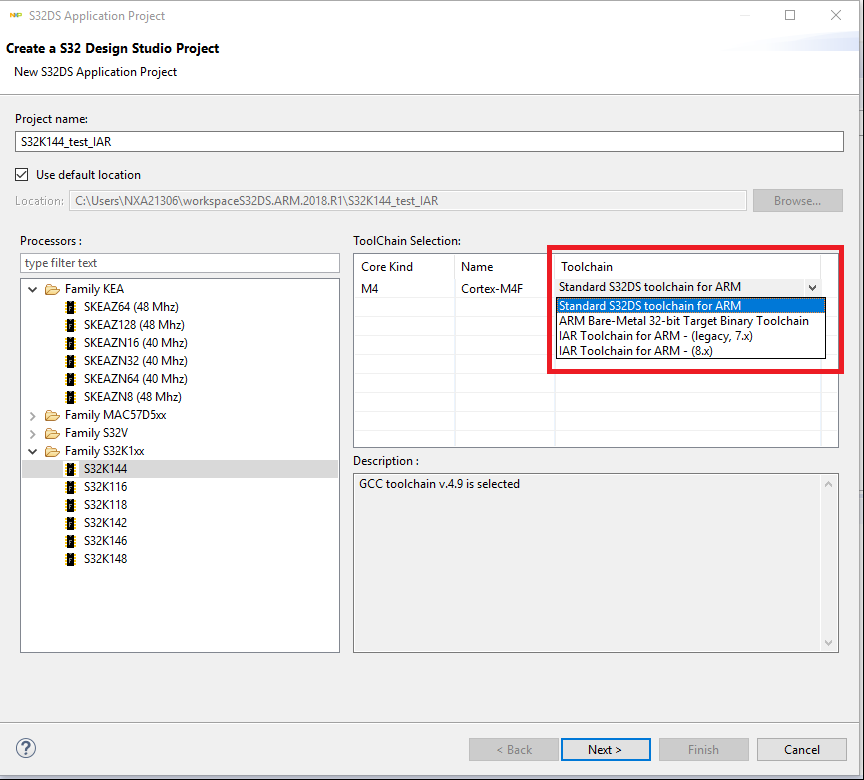Click the NXP logo in title bar

pyautogui.click(x=15, y=15)
